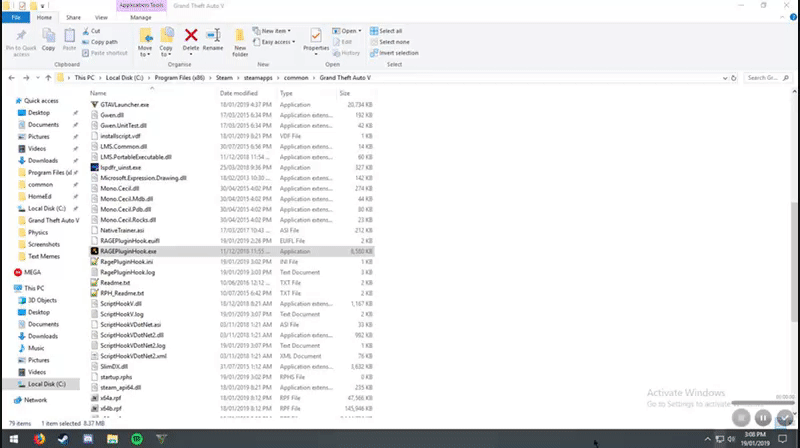This screenshot has width=800, height=448.
Task: Click the red Delete icon
Action: (x=191, y=35)
